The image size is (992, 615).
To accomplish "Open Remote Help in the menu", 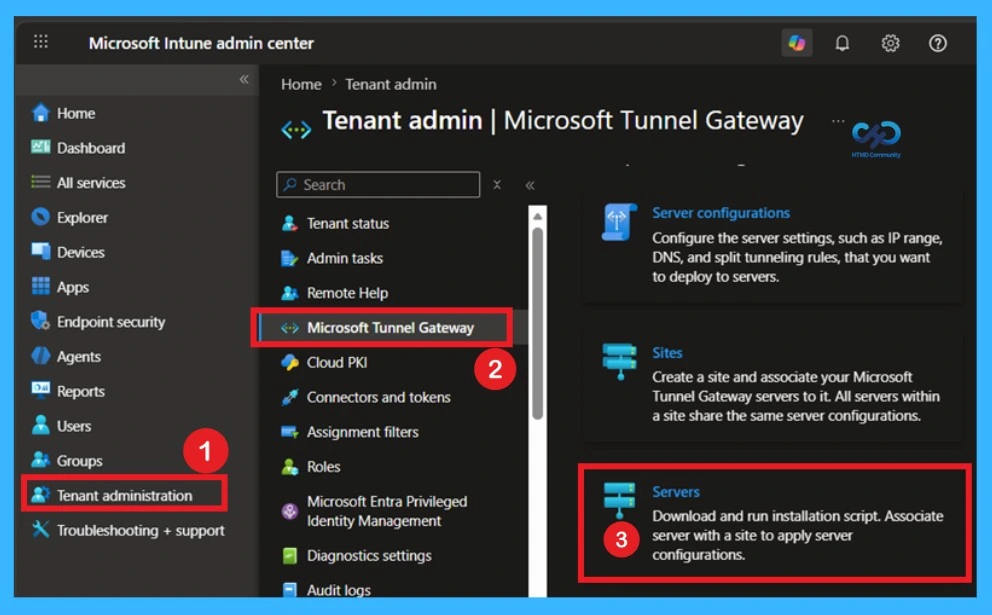I will (x=347, y=293).
